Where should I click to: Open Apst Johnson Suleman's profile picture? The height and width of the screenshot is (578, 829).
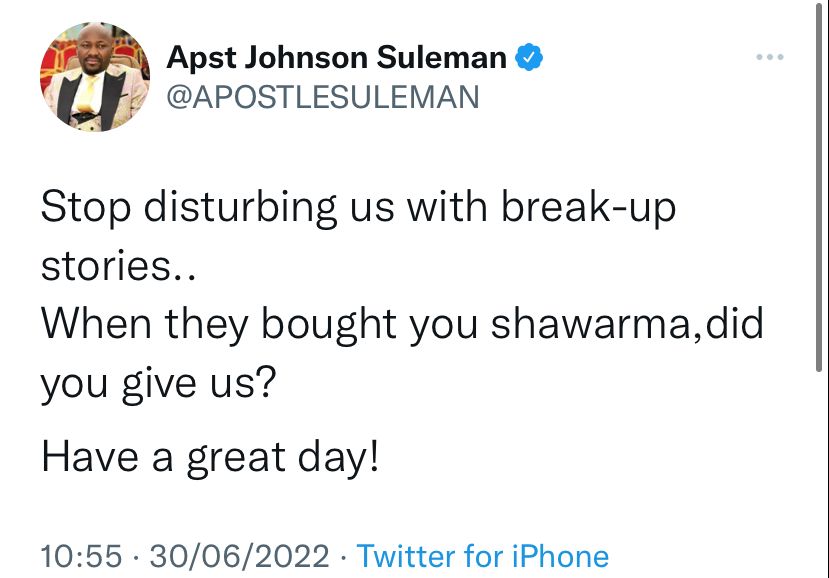(x=95, y=76)
